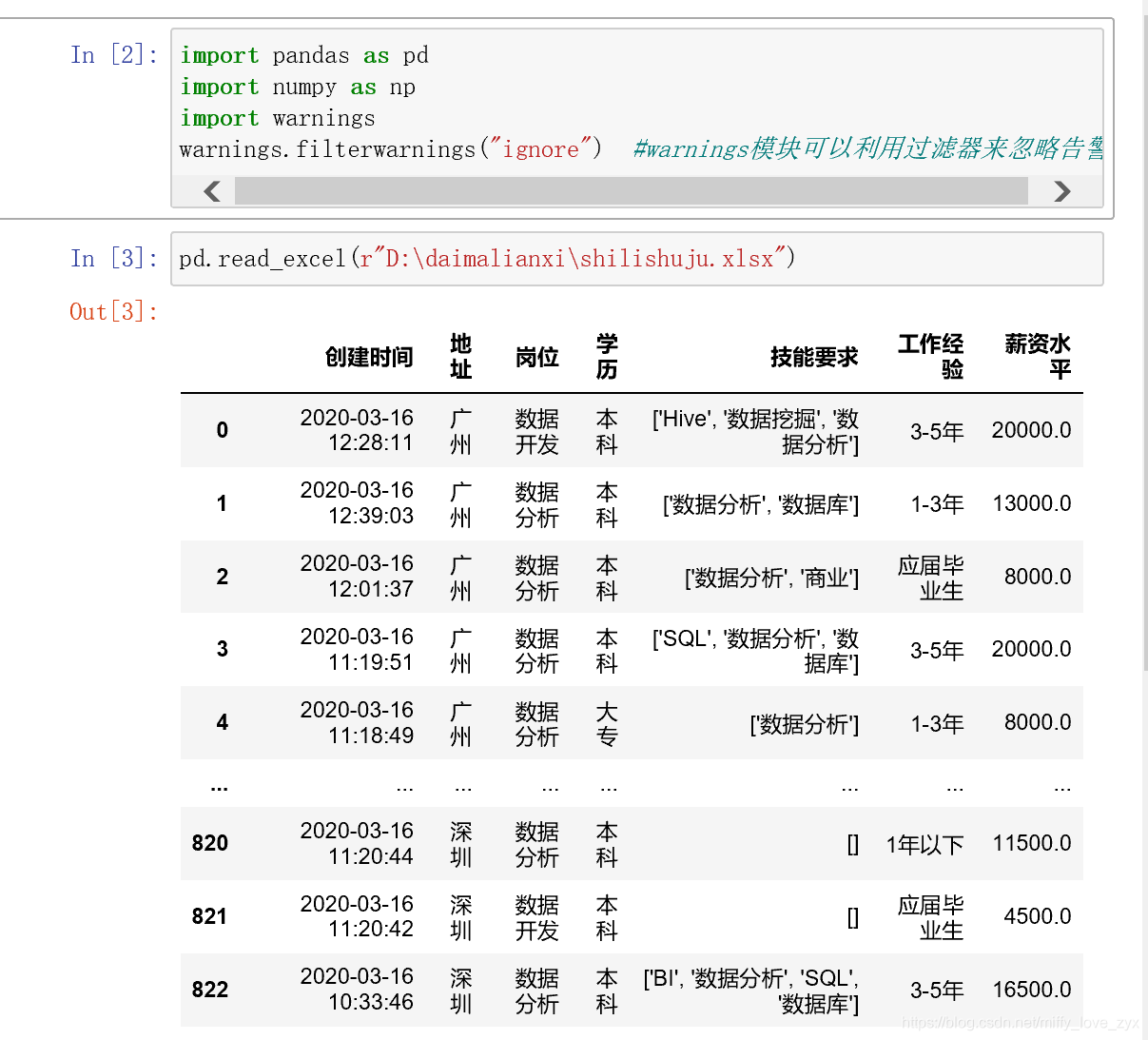Image resolution: width=1148 pixels, height=1040 pixels.
Task: Click the 数据开发 position cell in row 821
Action: click(536, 917)
